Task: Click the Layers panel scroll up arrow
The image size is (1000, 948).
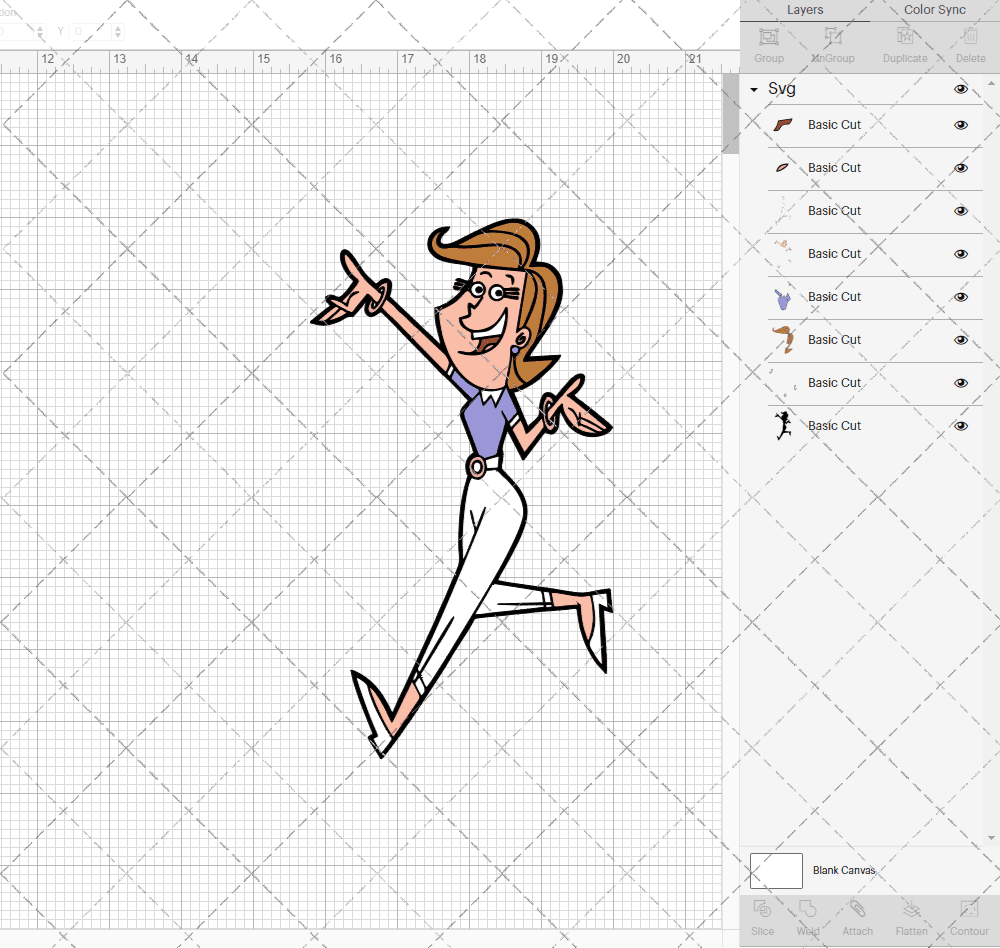Action: pos(990,84)
